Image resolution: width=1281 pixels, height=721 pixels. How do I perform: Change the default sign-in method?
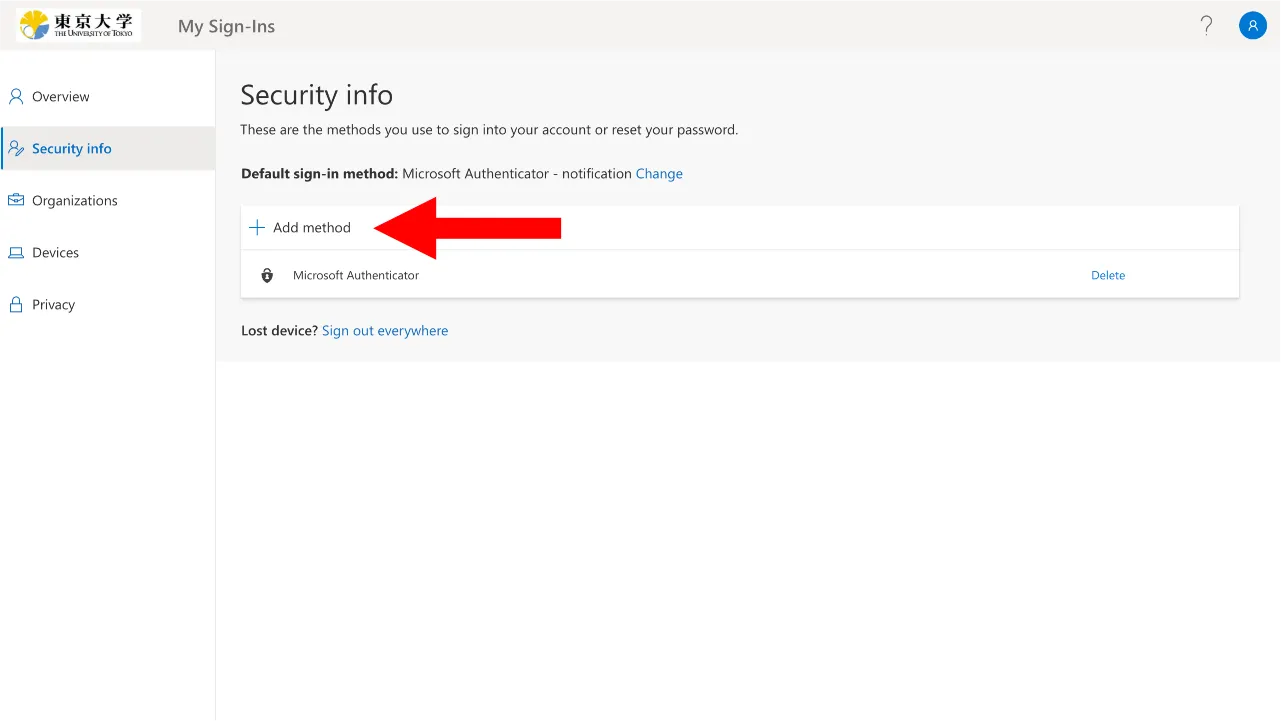[659, 174]
